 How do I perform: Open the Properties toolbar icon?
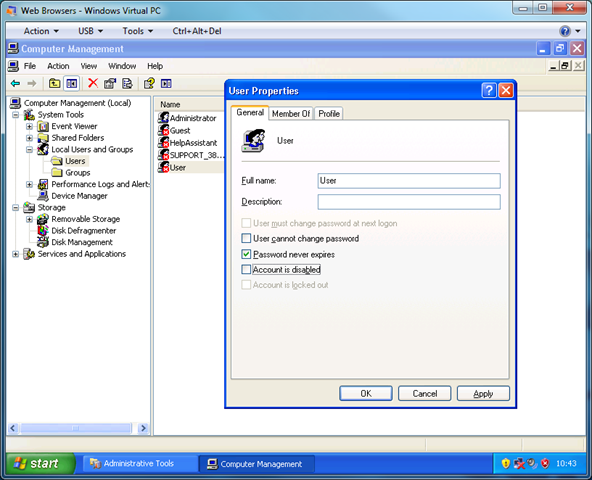pos(110,83)
